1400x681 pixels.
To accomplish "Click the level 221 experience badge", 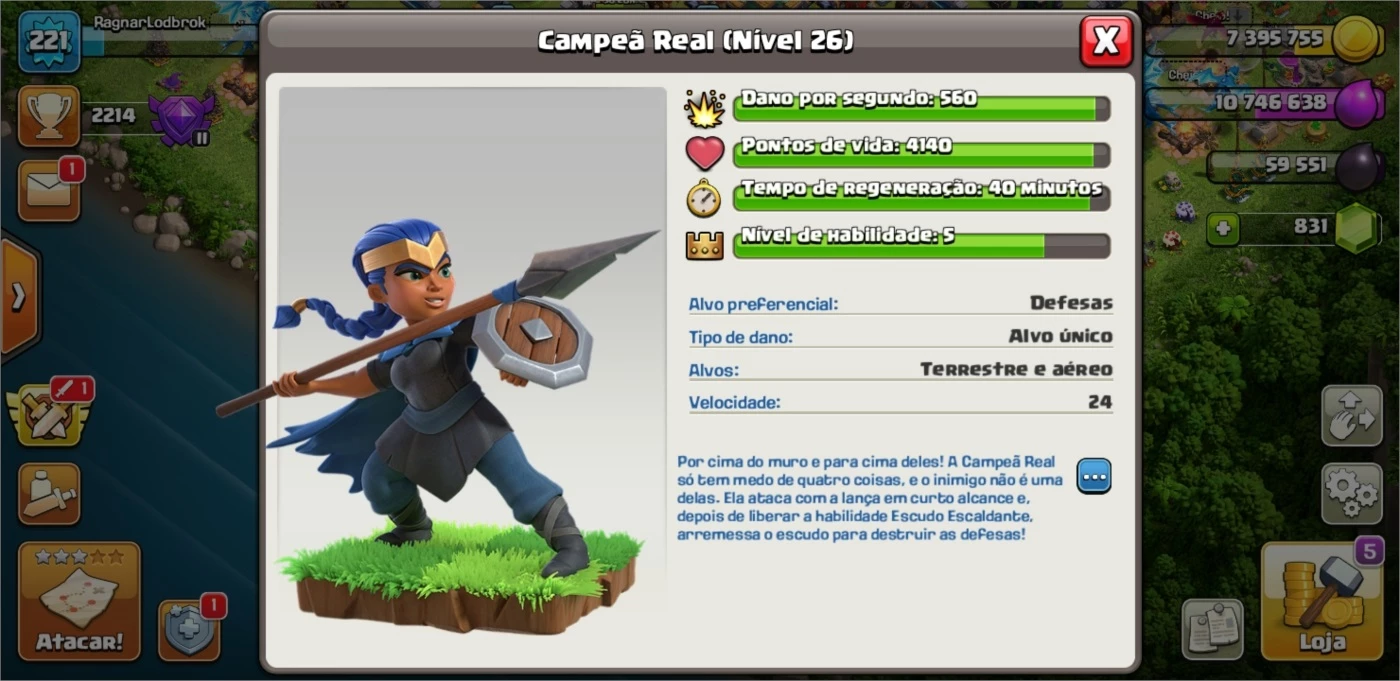I will click(49, 42).
